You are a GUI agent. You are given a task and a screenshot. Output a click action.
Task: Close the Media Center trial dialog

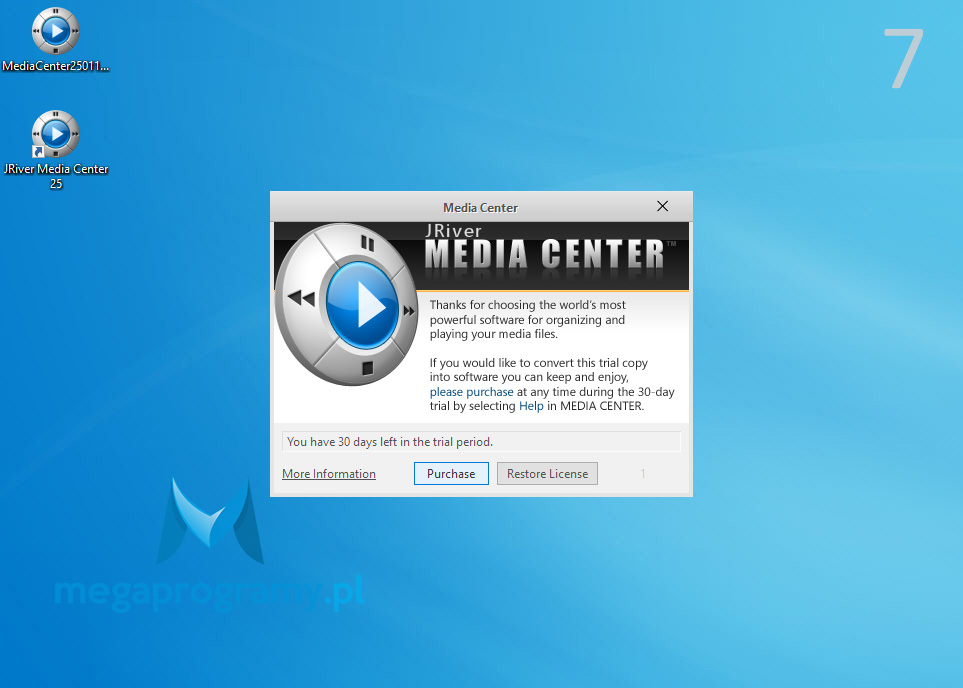tap(662, 206)
